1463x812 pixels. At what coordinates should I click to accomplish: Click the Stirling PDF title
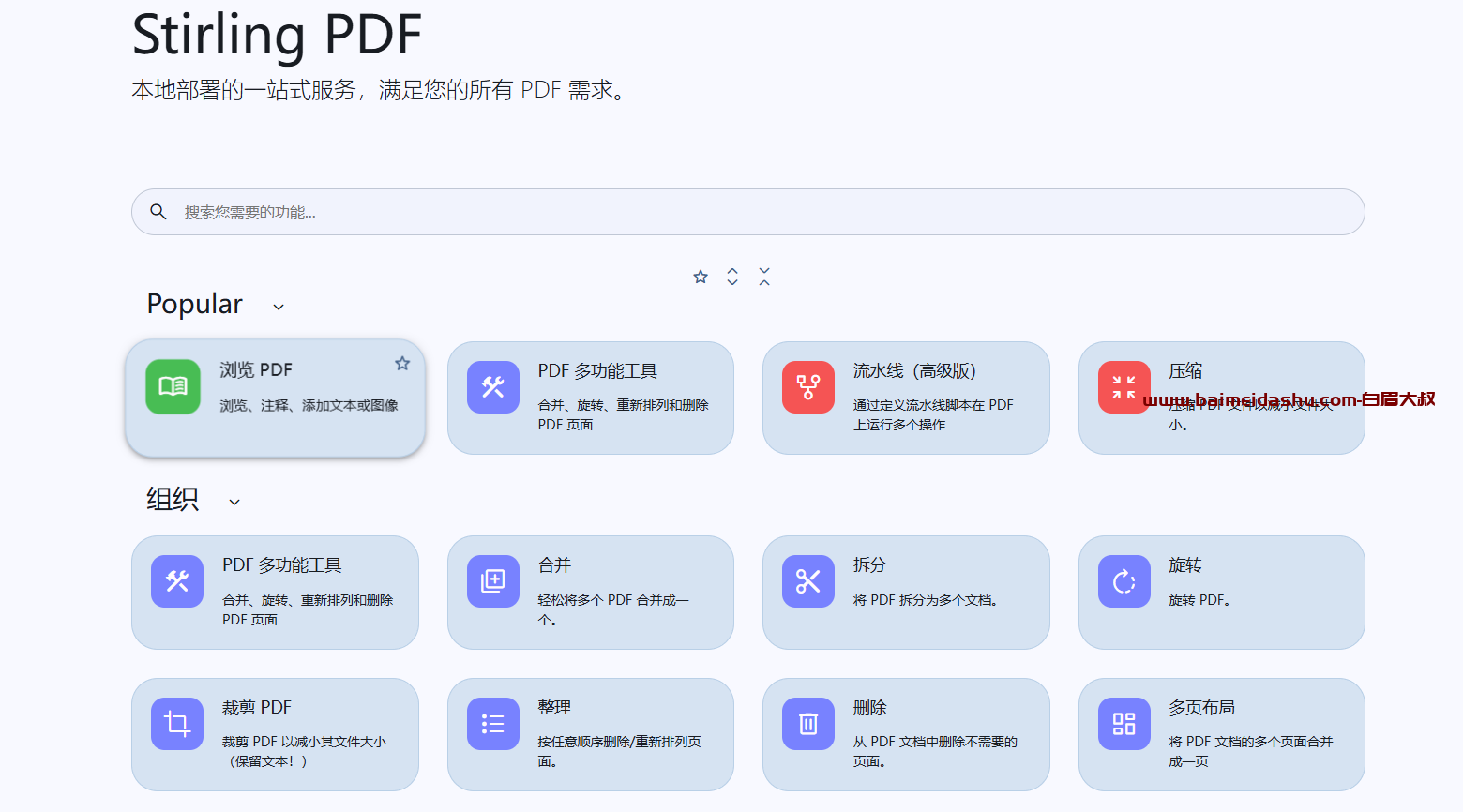pyautogui.click(x=278, y=35)
